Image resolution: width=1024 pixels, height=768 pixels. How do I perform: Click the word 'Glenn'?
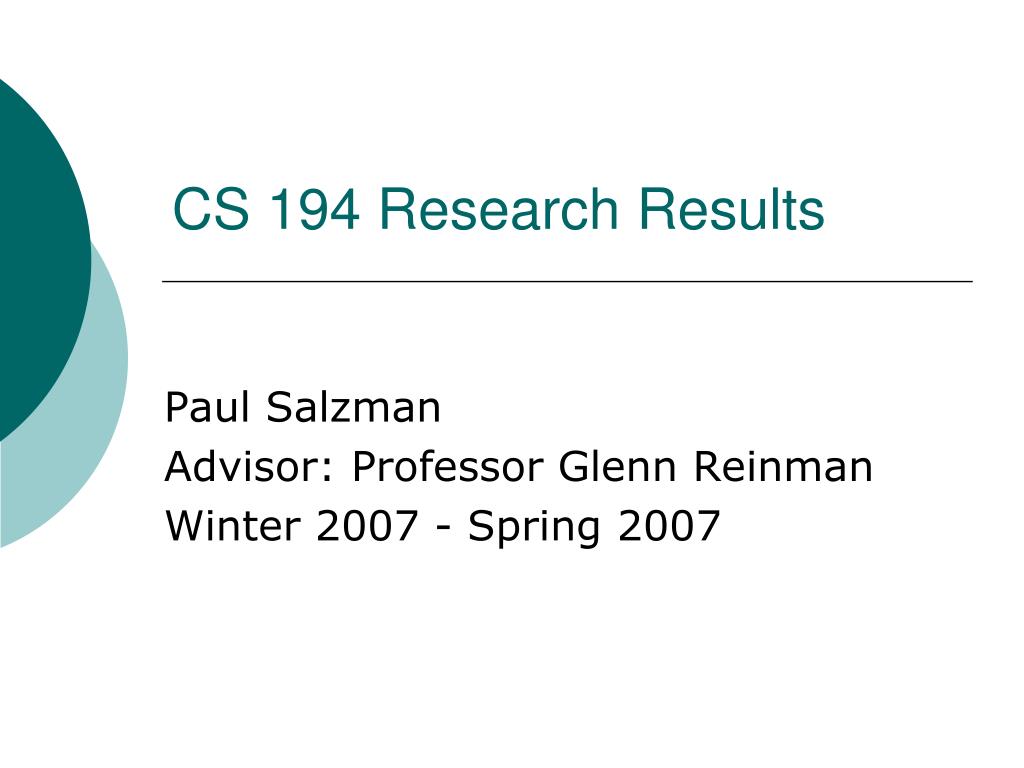click(x=617, y=466)
